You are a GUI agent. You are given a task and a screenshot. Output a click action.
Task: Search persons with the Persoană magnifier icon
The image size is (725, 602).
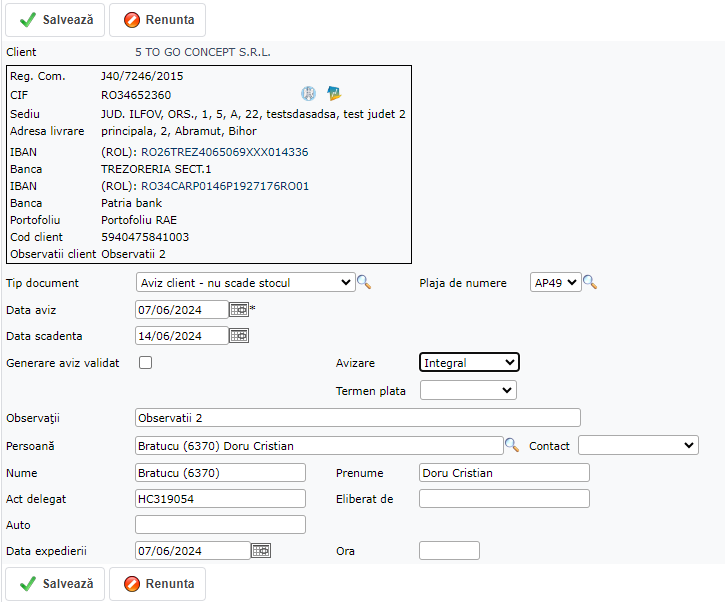pos(511,445)
